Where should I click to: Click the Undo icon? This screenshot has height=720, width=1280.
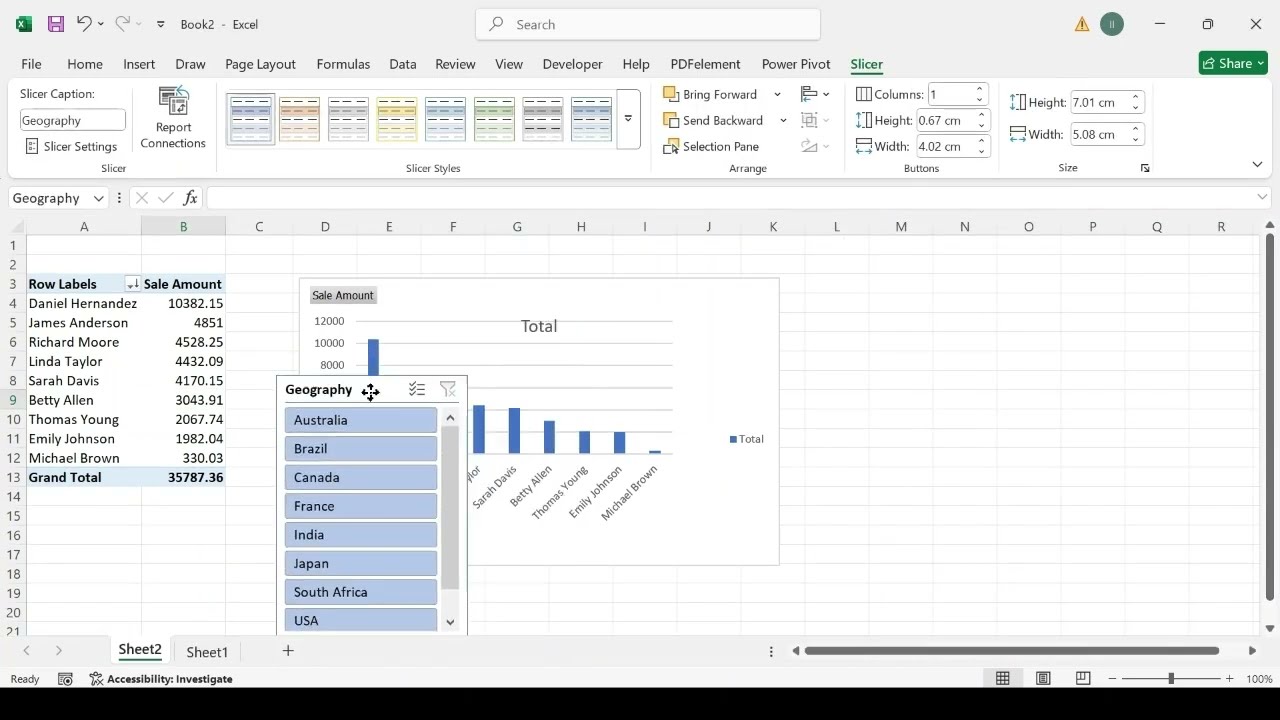coord(84,24)
